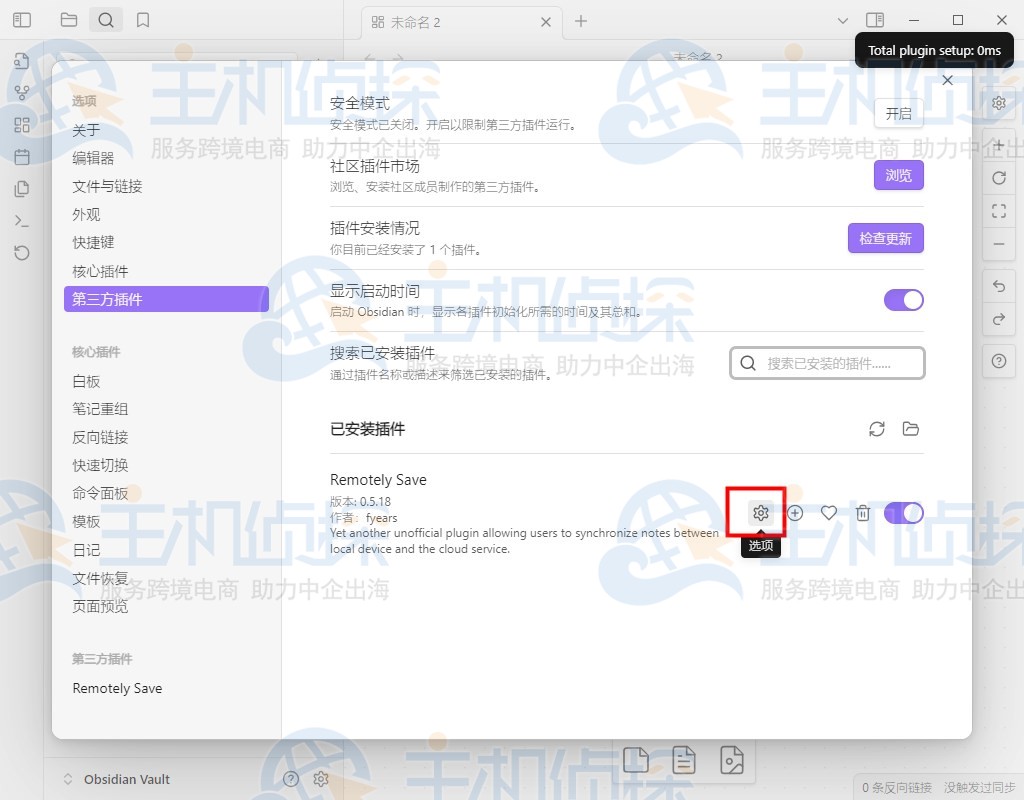Image resolution: width=1024 pixels, height=800 pixels.
Task: Select 外观 in the settings sidebar
Action: [x=85, y=214]
